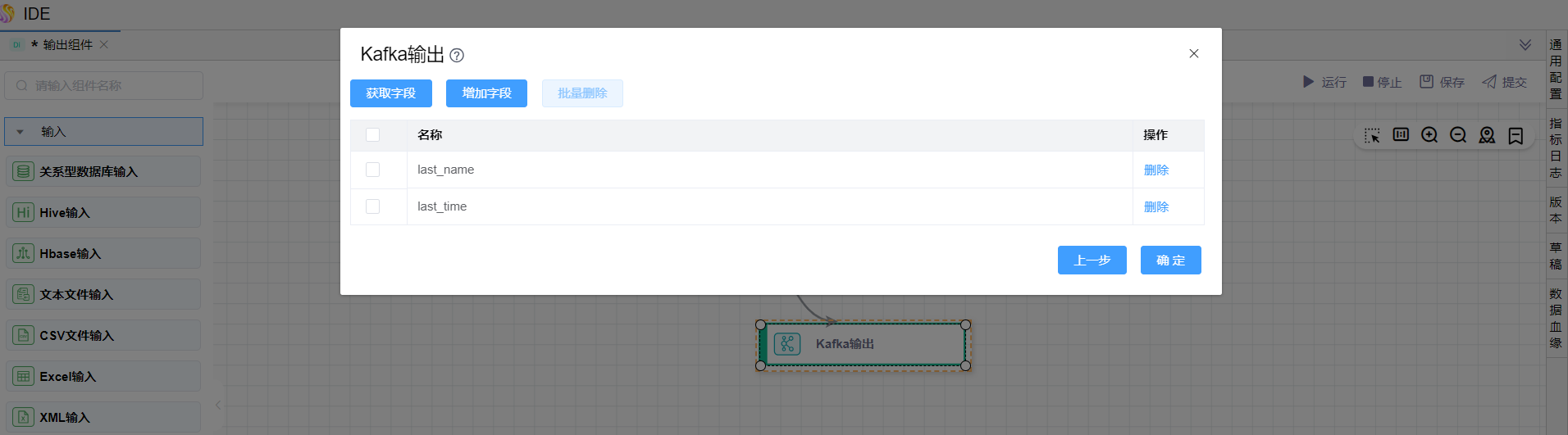Click the bookmark icon in canvas toolbar

(x=1516, y=135)
